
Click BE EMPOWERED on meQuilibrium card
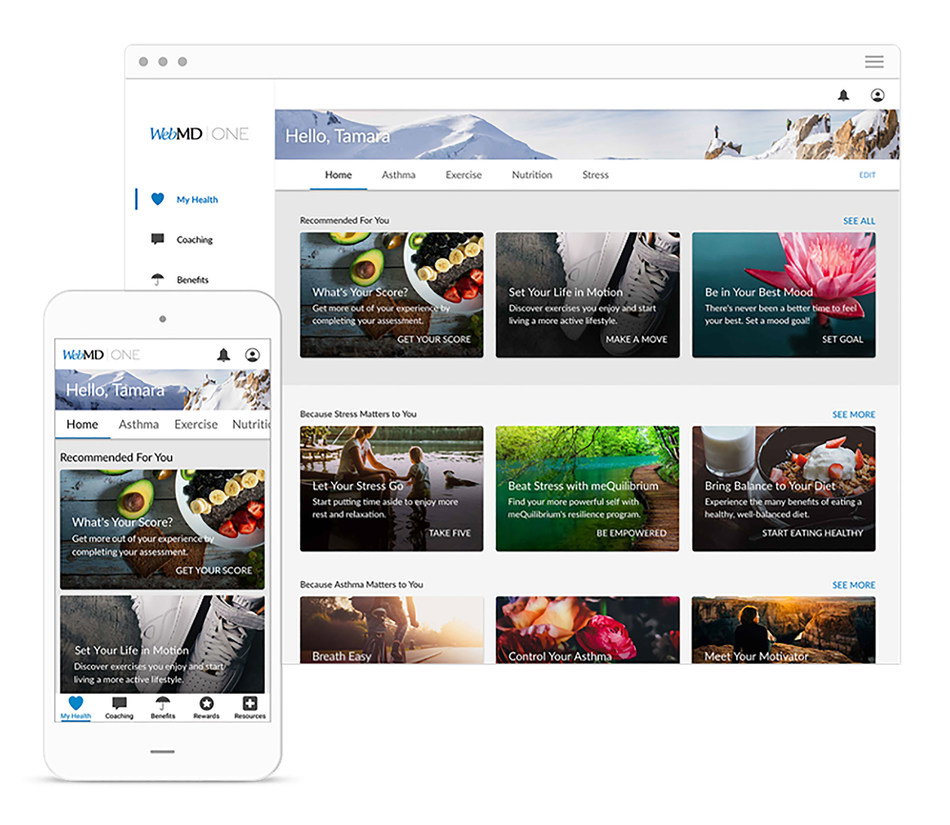pos(631,534)
